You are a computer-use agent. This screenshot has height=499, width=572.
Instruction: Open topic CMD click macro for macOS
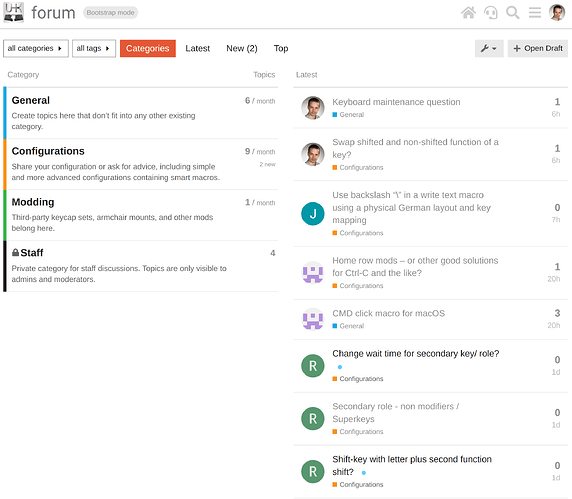point(389,313)
